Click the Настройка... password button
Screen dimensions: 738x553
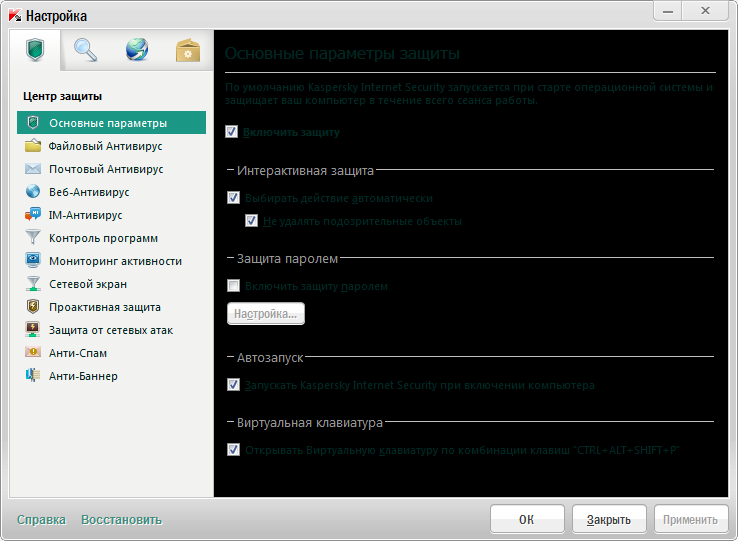pyautogui.click(x=266, y=313)
